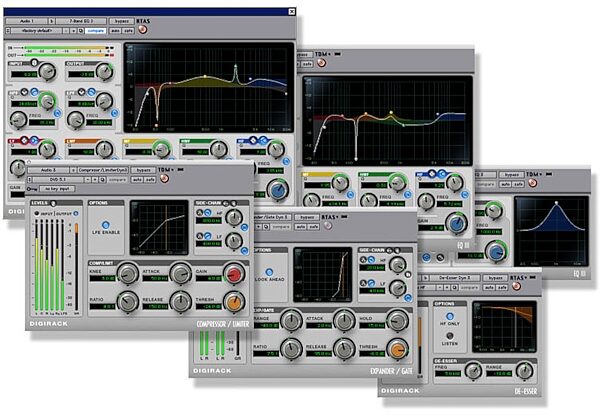Click safe button in 7-Band EQ window

tap(128, 31)
